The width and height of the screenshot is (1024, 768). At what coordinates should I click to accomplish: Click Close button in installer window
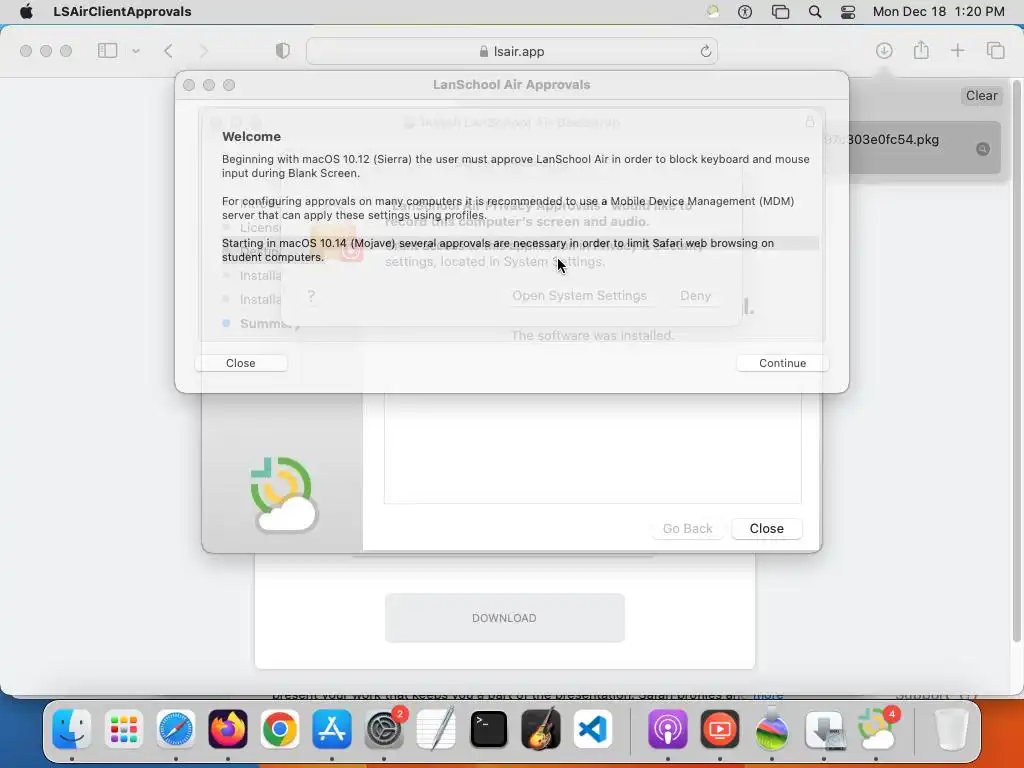[767, 528]
